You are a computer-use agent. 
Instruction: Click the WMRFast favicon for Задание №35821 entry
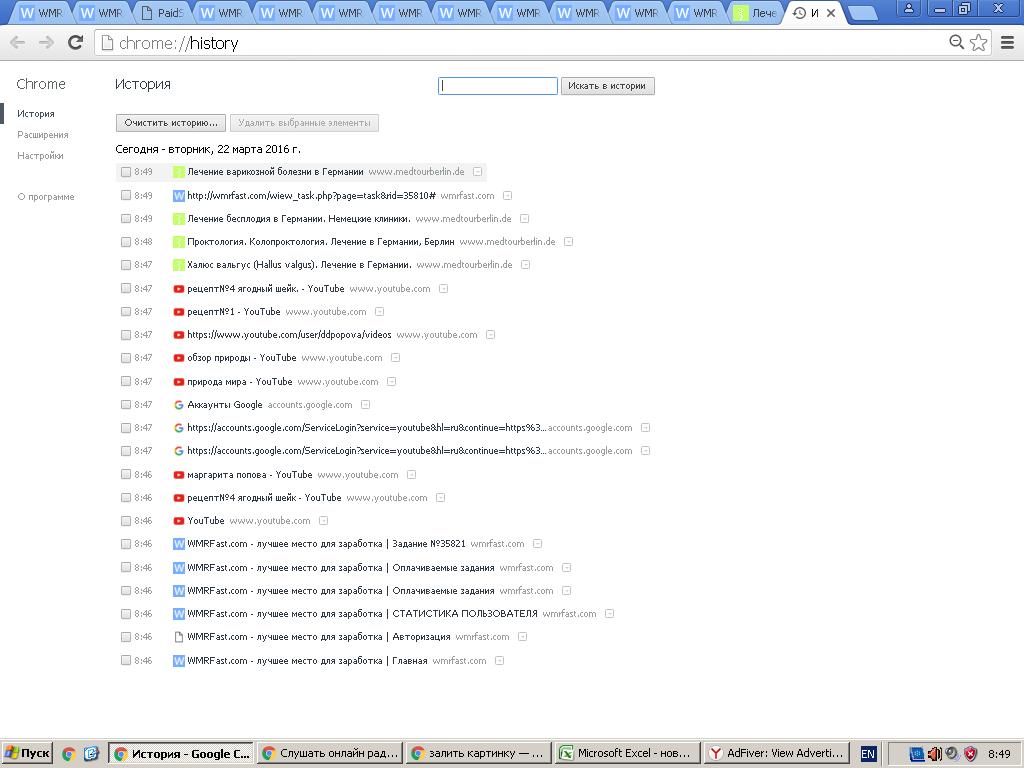coord(178,543)
